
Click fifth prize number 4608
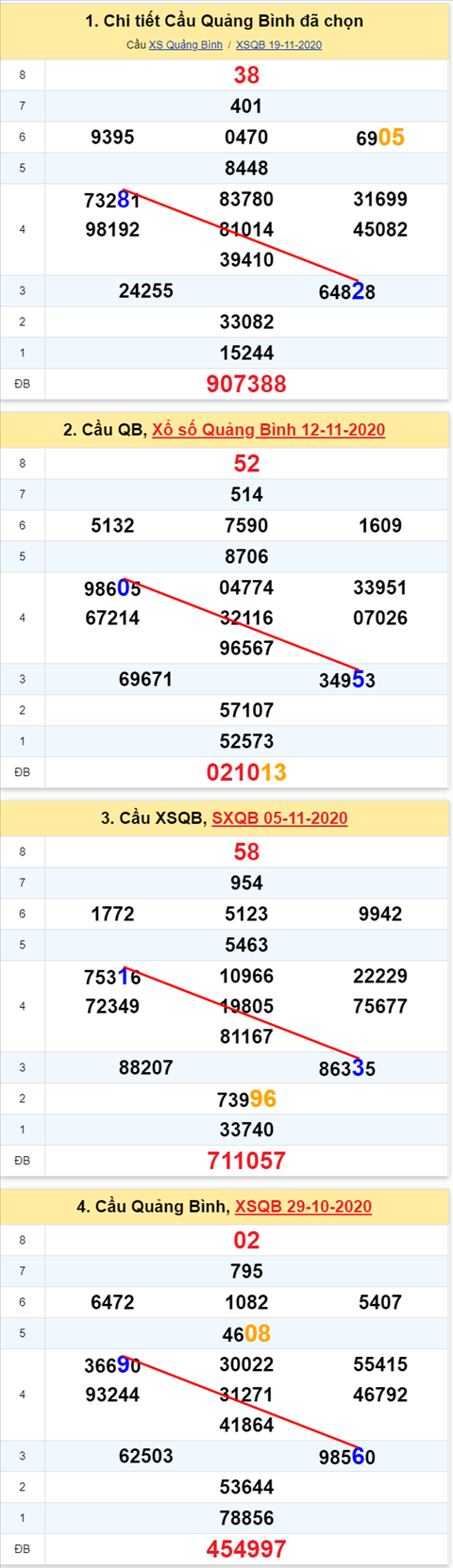[246, 1334]
